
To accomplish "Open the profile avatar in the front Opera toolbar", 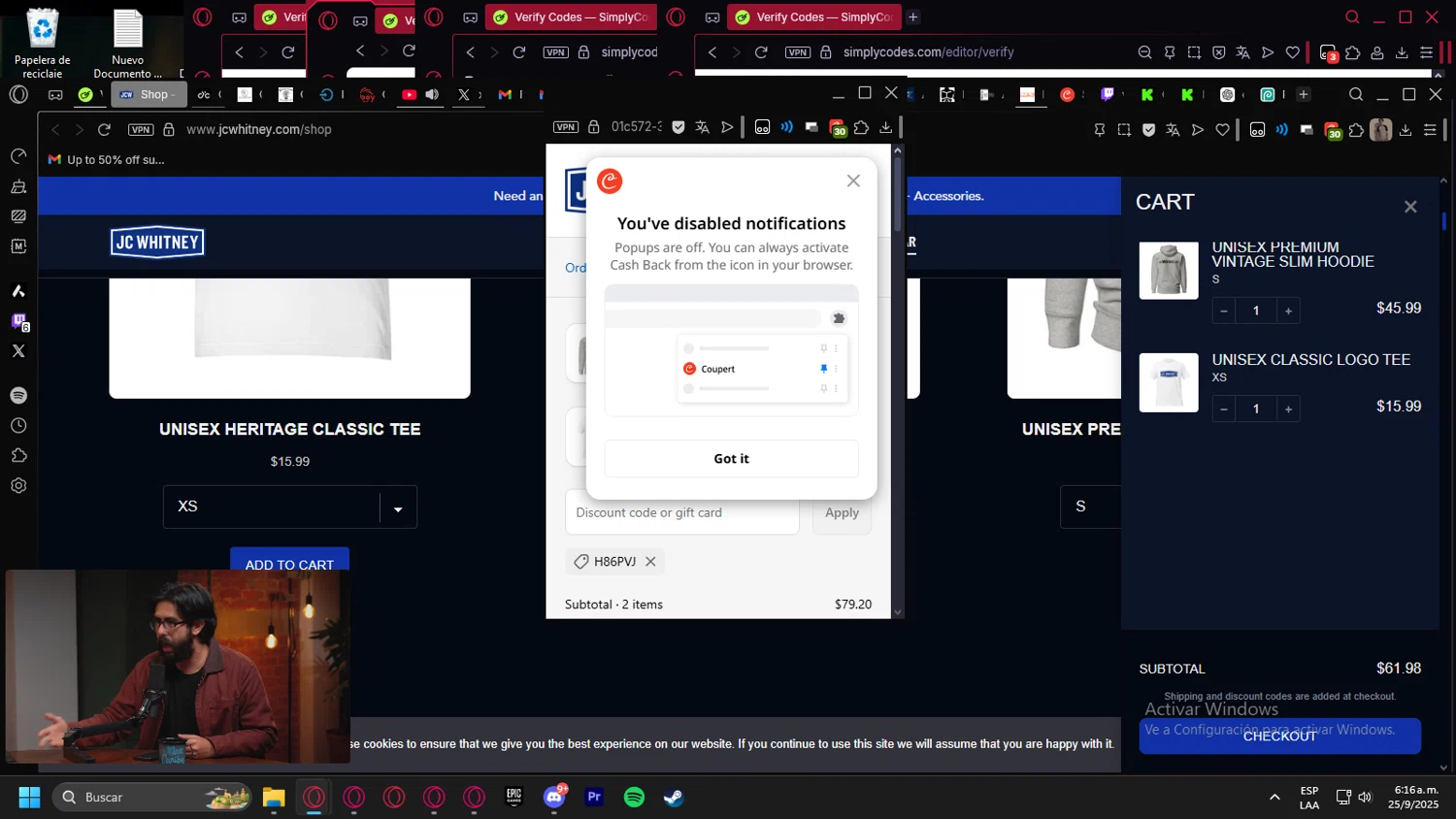I will [x=1380, y=130].
